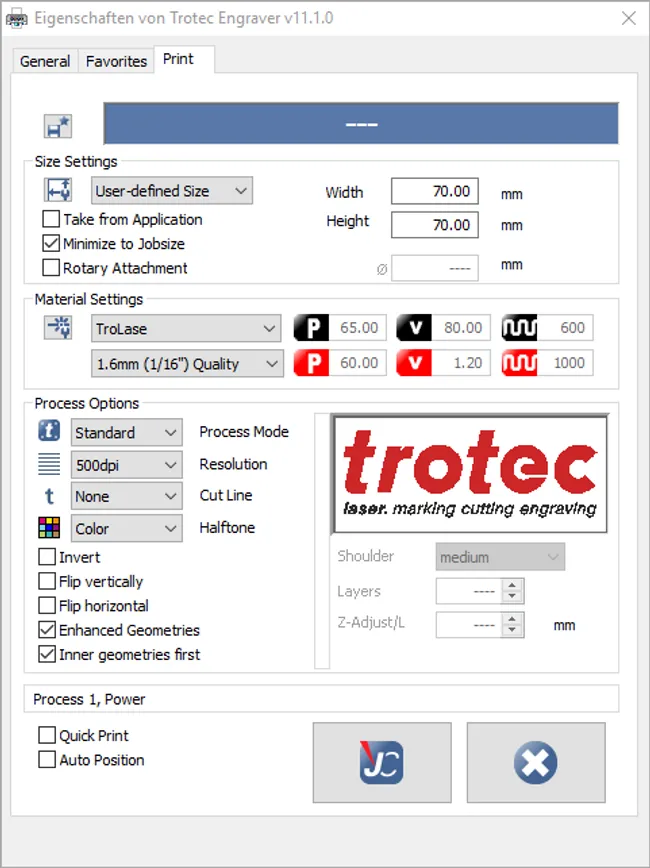The width and height of the screenshot is (650, 868).
Task: Decrease the Layers spinner value
Action: point(512,597)
